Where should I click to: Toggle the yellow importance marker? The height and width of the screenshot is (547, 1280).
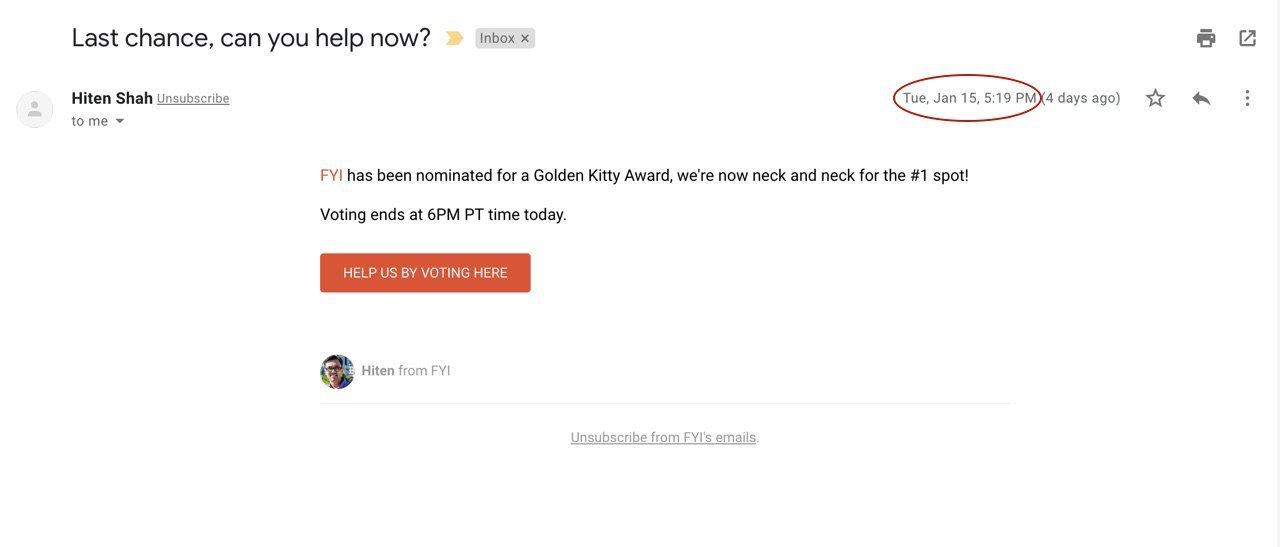[x=454, y=39]
